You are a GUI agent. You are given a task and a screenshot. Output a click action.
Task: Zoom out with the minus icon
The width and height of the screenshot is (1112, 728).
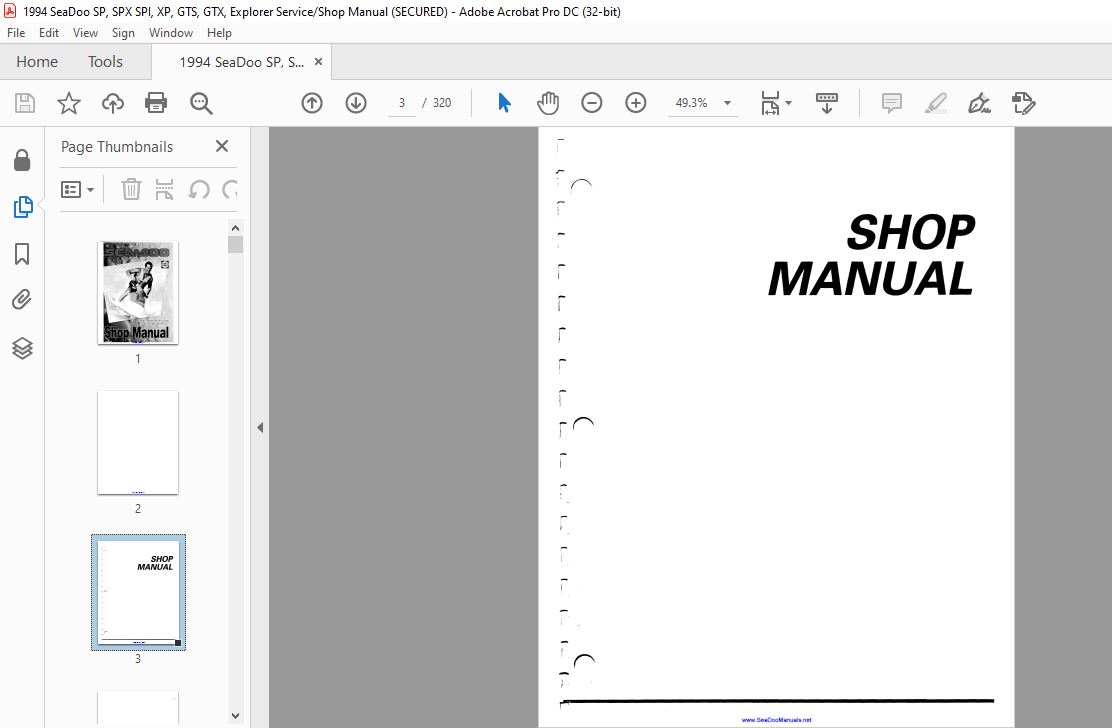click(x=591, y=103)
